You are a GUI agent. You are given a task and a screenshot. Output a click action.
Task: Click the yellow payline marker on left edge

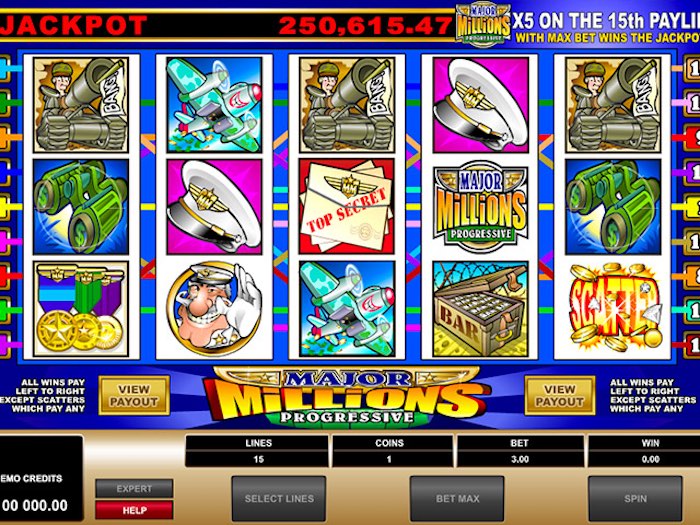tap(4, 207)
